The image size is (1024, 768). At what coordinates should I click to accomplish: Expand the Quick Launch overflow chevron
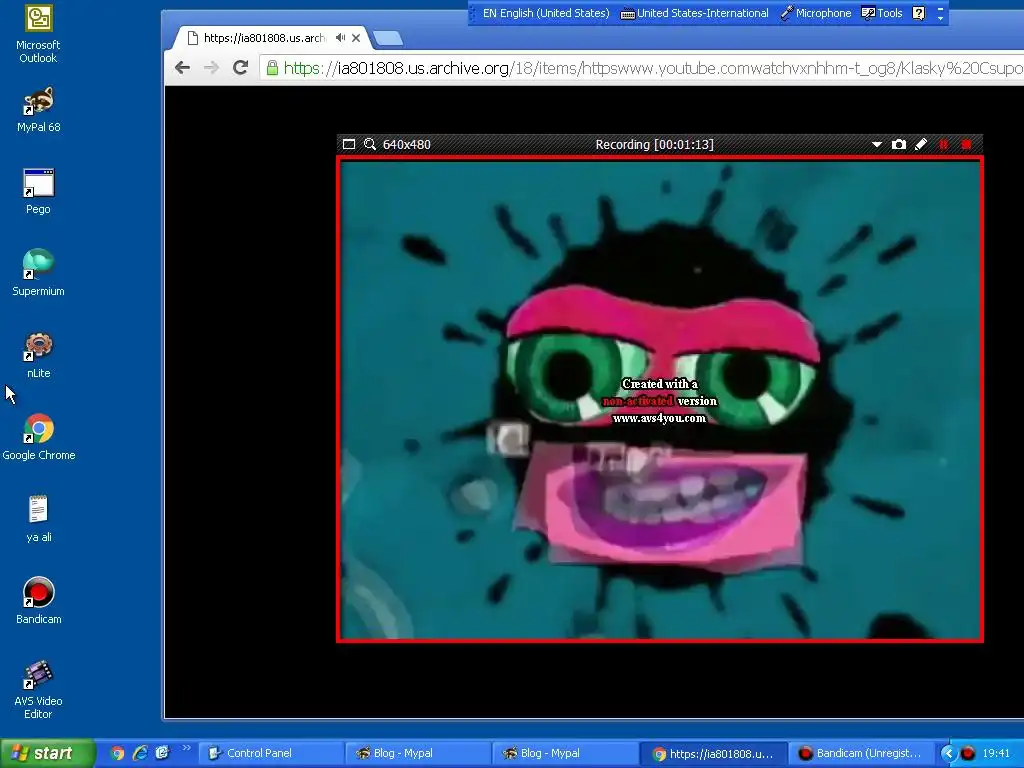[x=186, y=748]
